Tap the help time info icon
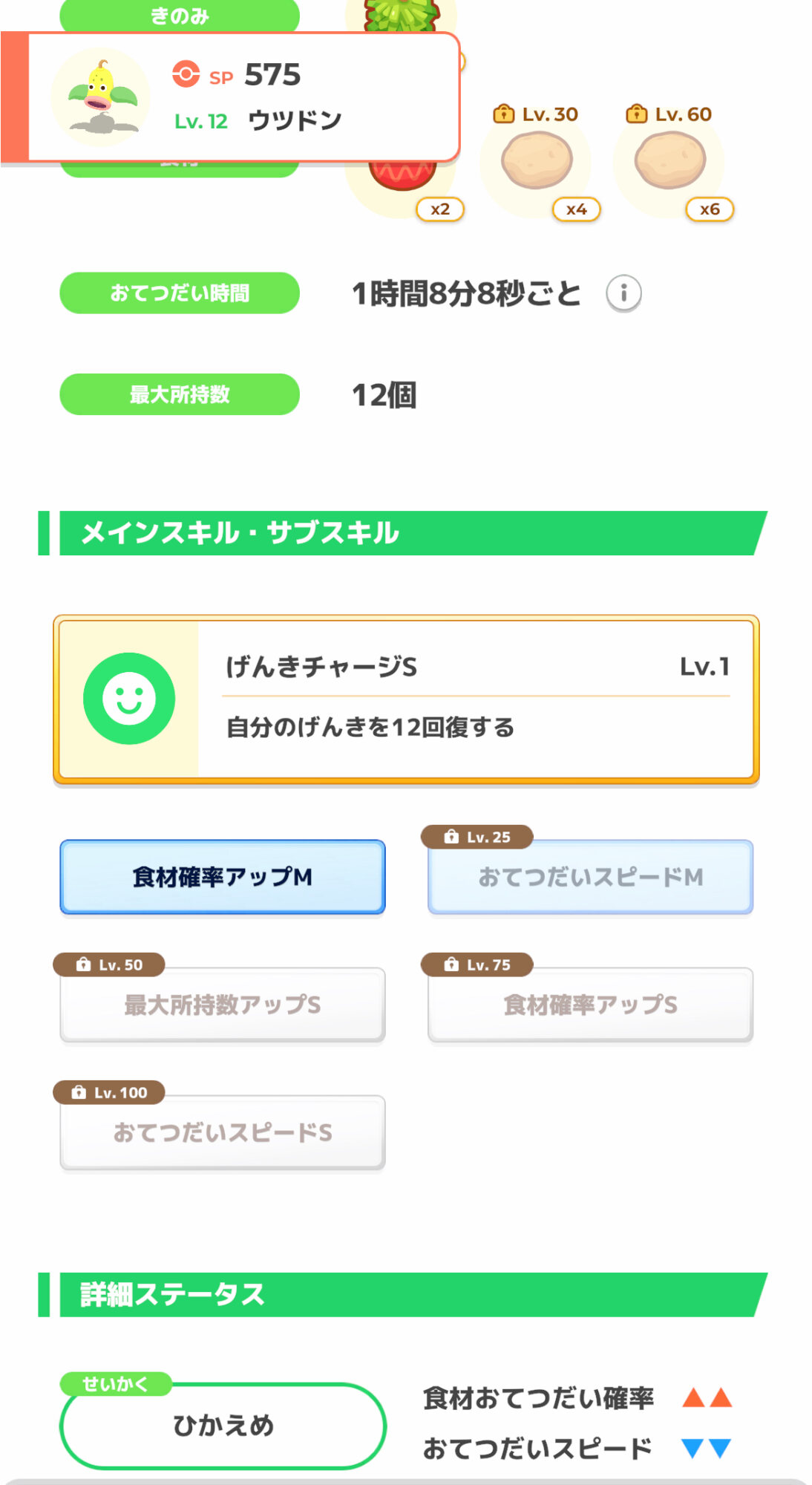The image size is (812, 1485). (x=623, y=293)
